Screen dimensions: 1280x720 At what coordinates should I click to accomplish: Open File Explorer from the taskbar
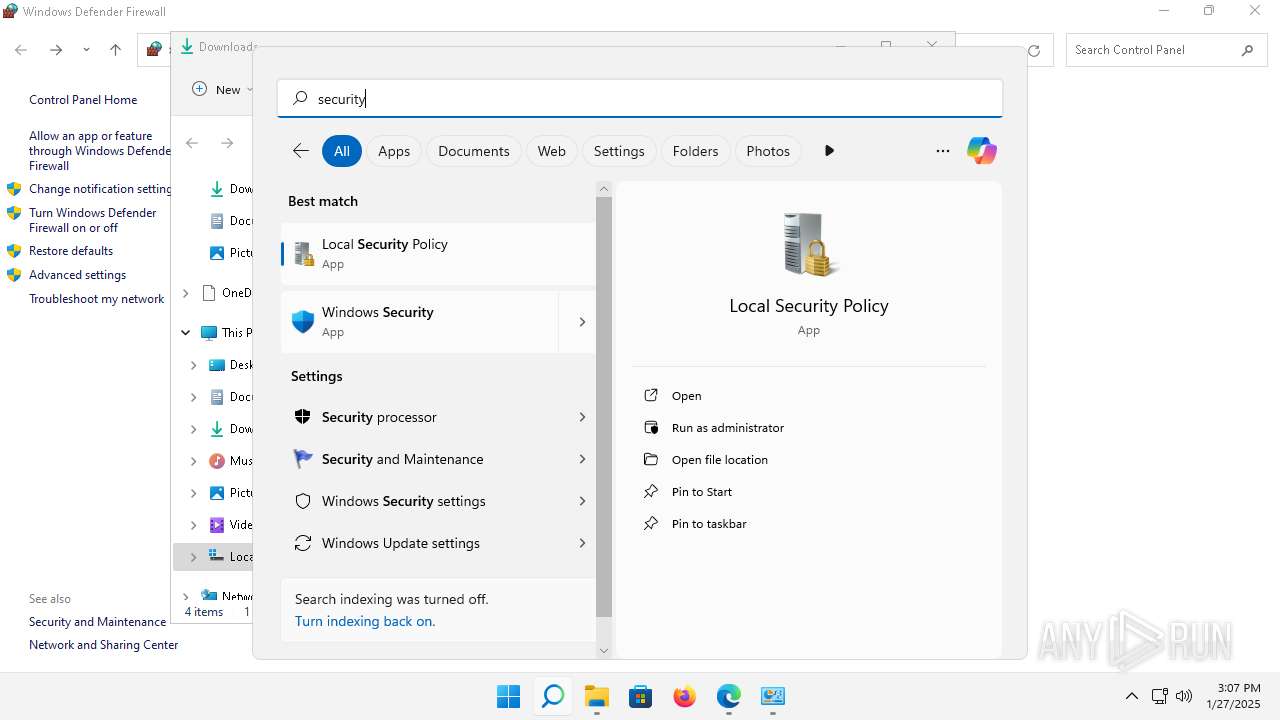pyautogui.click(x=596, y=696)
